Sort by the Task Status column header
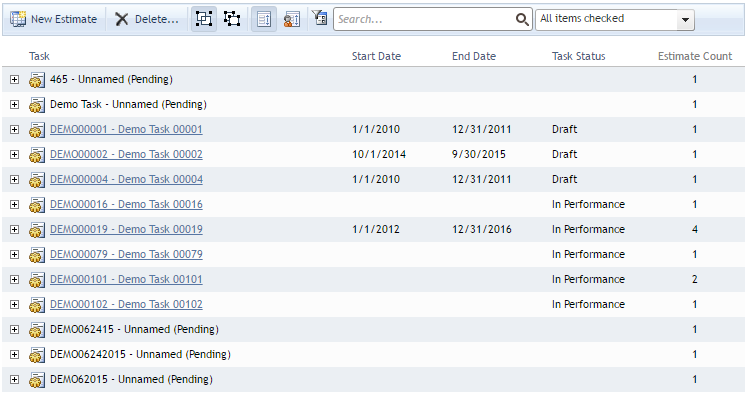Image resolution: width=751 pixels, height=398 pixels. [579, 56]
